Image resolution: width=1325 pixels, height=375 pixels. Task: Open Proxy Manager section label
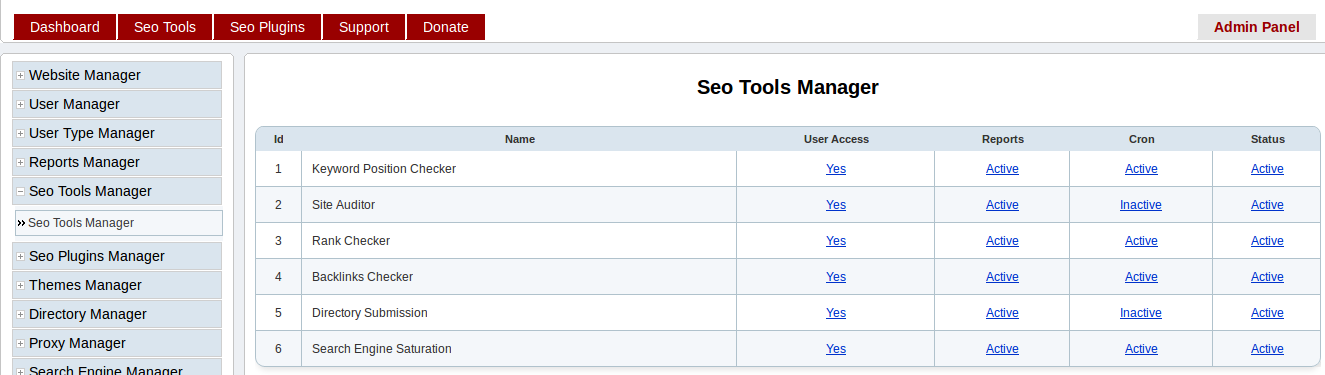77,343
